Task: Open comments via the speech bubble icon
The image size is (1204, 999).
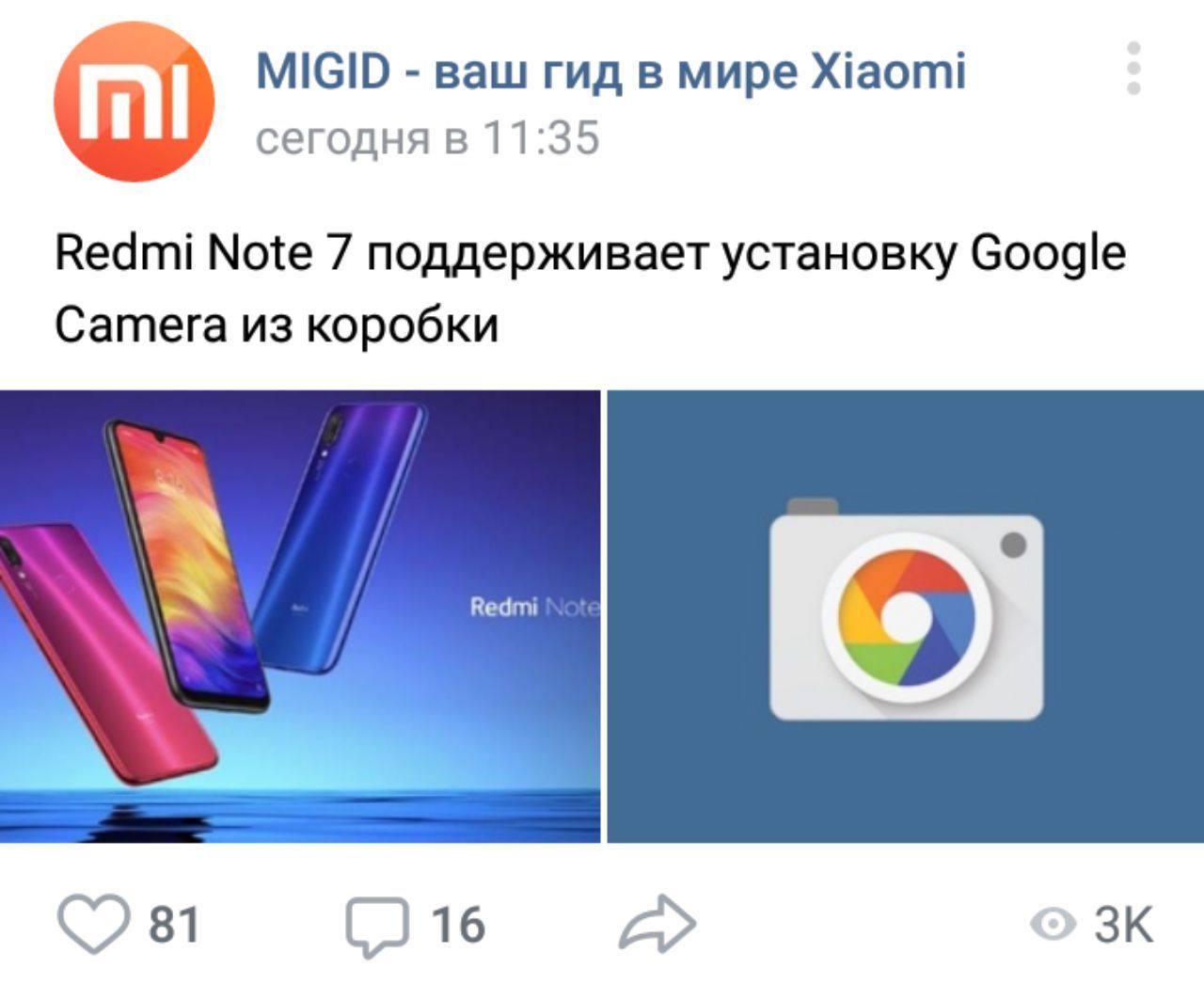Action: (x=378, y=926)
